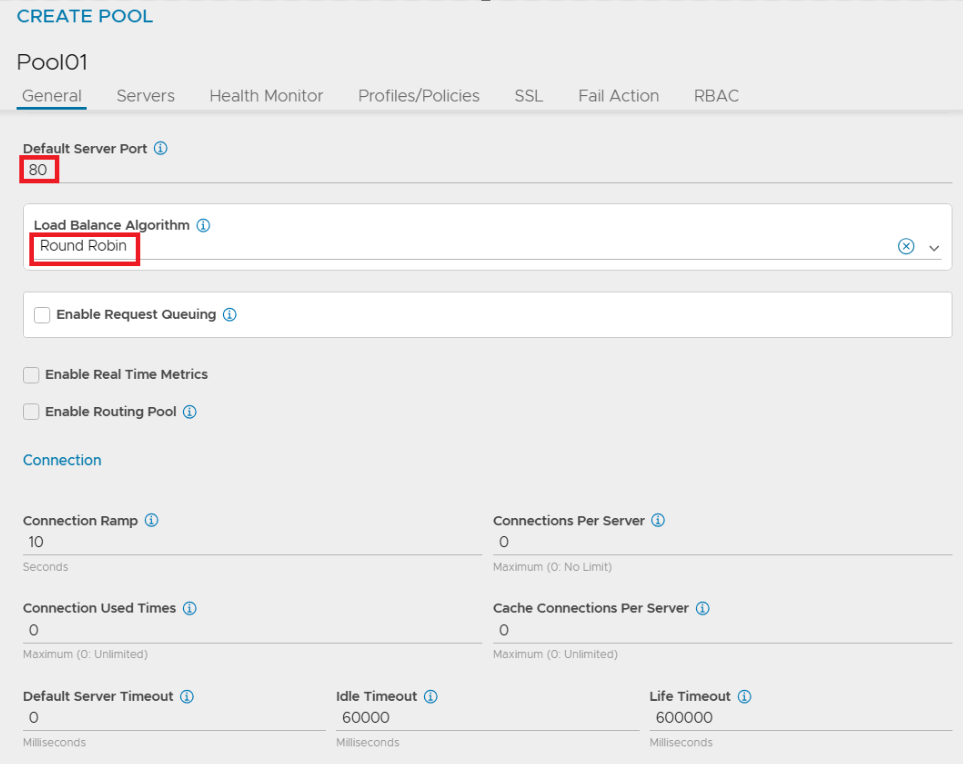
Task: Enable Request Queuing checkbox
Action: tap(42, 315)
